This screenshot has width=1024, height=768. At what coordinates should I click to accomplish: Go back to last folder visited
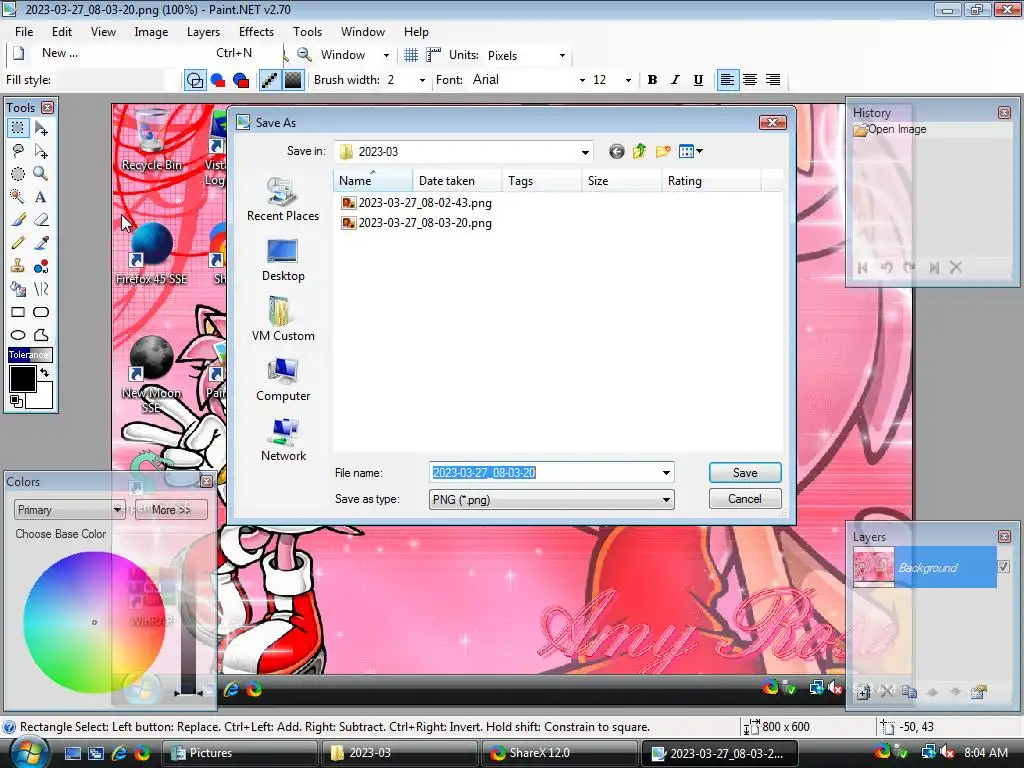click(x=616, y=152)
